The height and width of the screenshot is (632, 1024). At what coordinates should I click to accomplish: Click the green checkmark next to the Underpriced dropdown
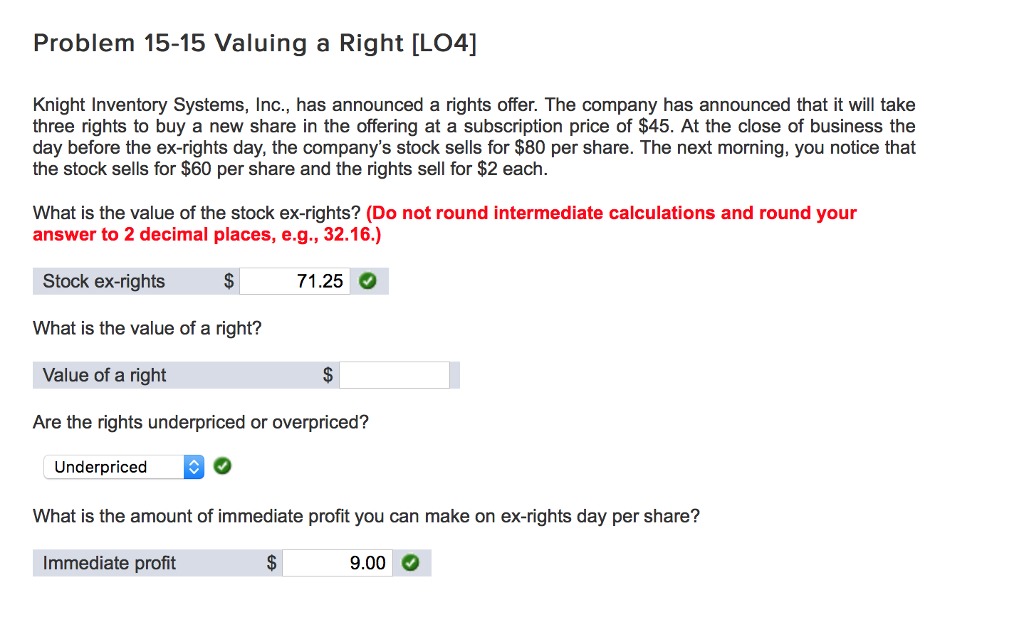(221, 466)
